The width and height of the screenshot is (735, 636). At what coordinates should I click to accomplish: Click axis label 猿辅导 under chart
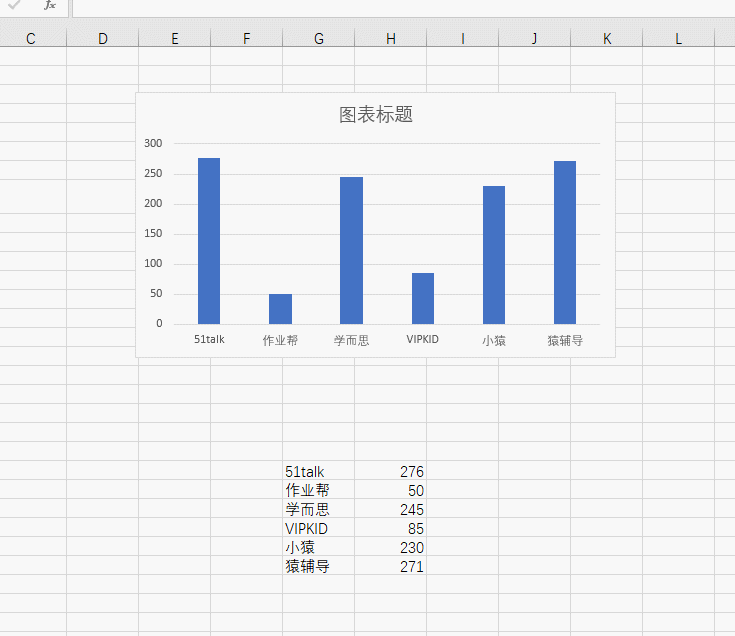pos(565,340)
